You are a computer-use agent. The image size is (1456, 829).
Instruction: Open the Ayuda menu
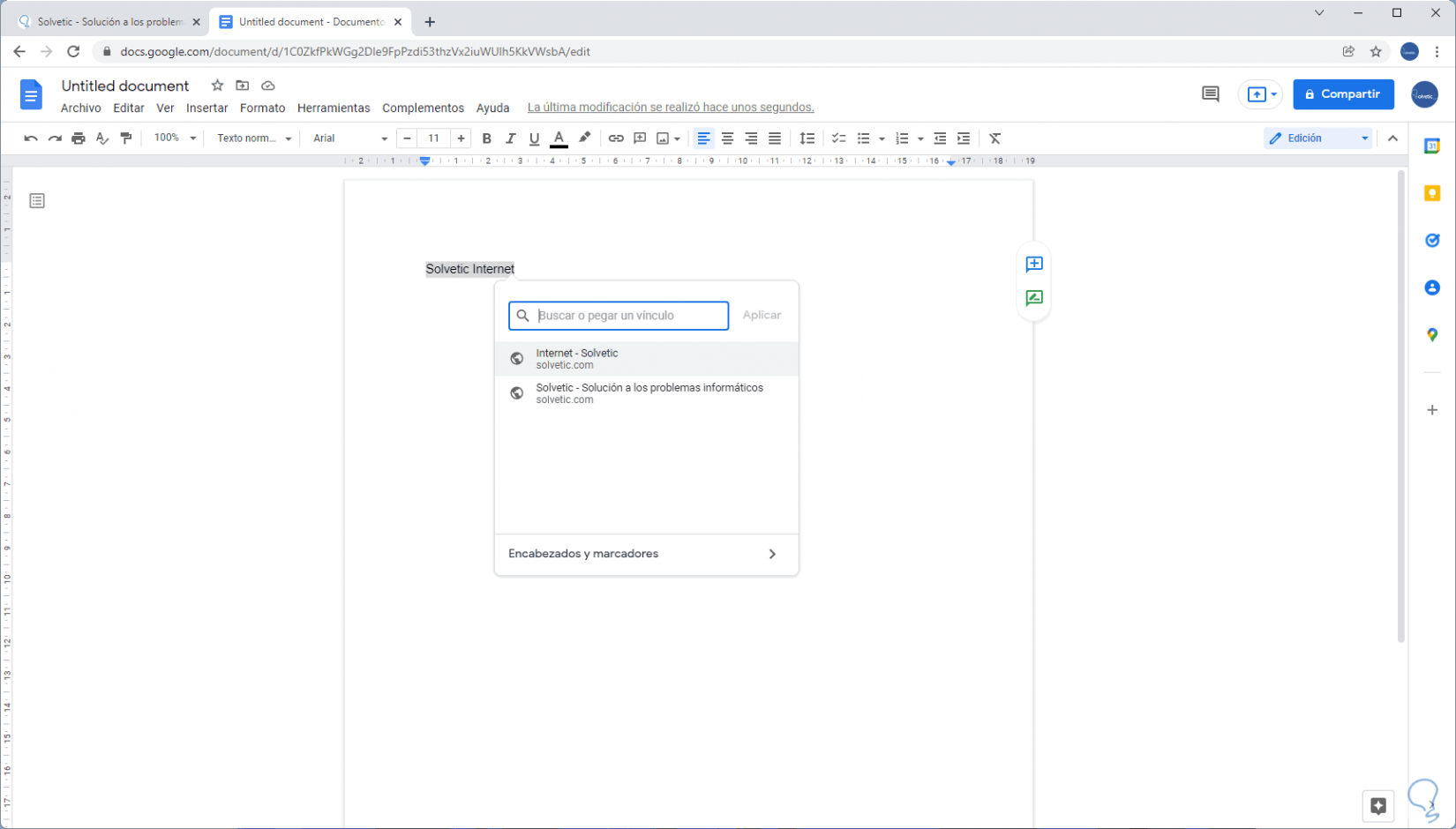493,108
